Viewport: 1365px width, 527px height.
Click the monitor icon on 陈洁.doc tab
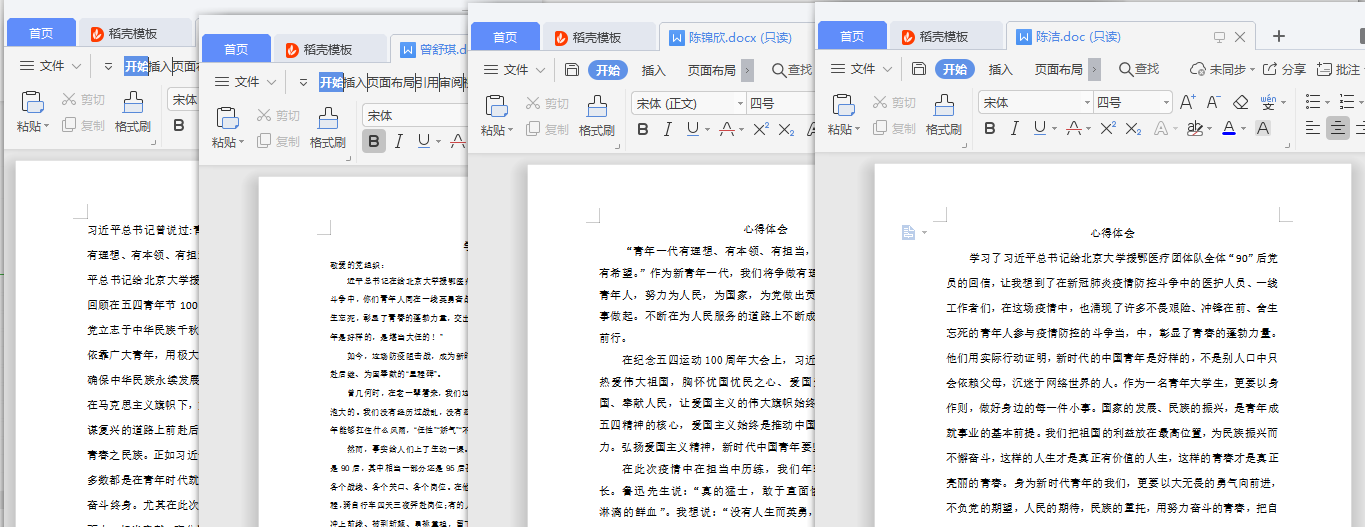click(x=1219, y=37)
